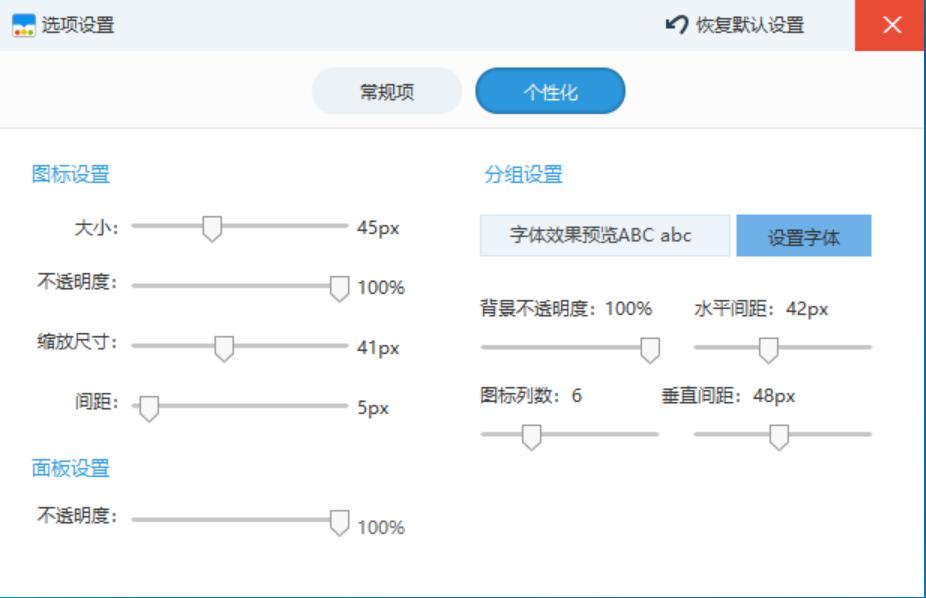The height and width of the screenshot is (598, 926).
Task: Click the 面板设置 section heading
Action: 70,468
